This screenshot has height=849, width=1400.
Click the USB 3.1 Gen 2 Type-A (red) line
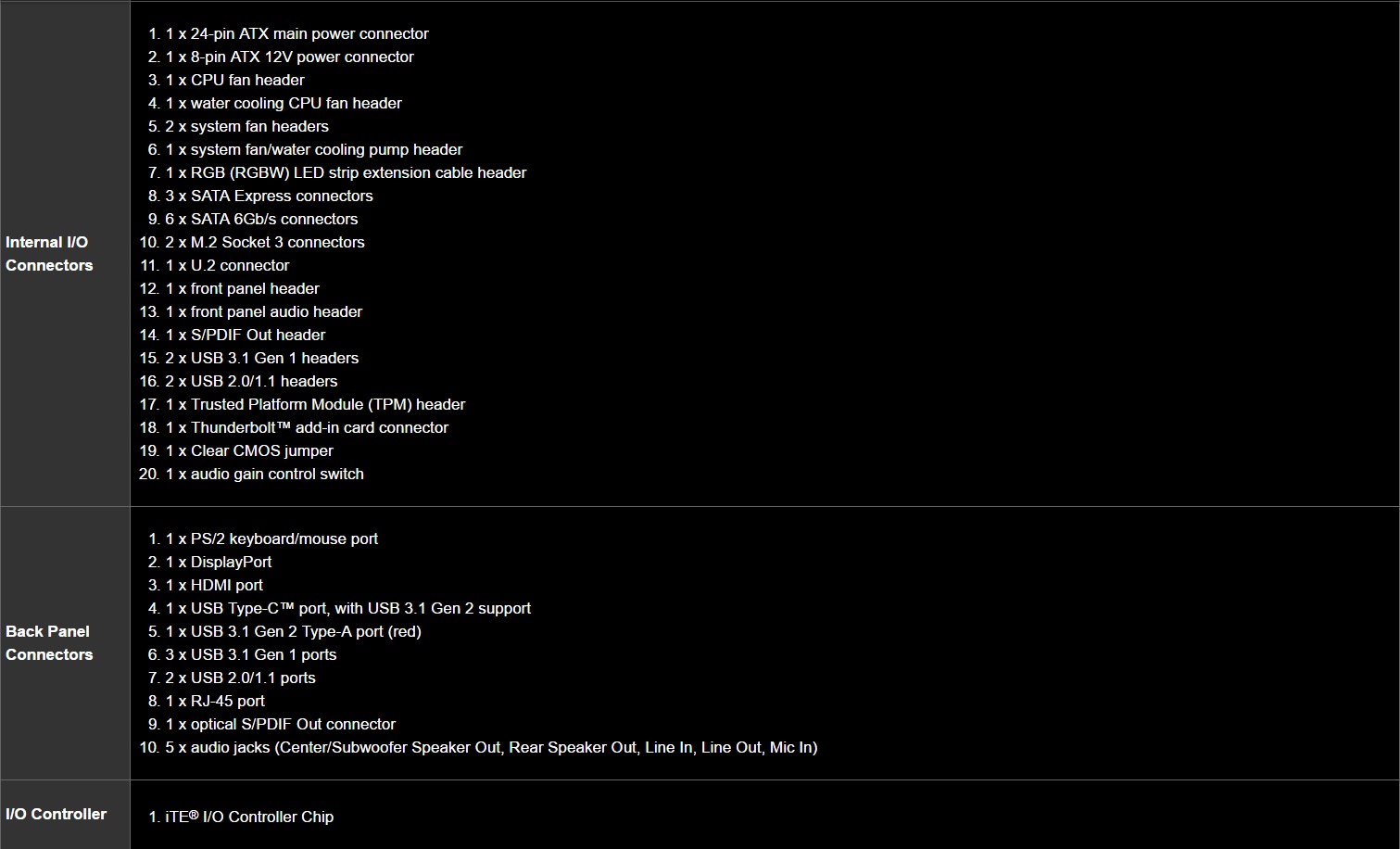pos(293,631)
